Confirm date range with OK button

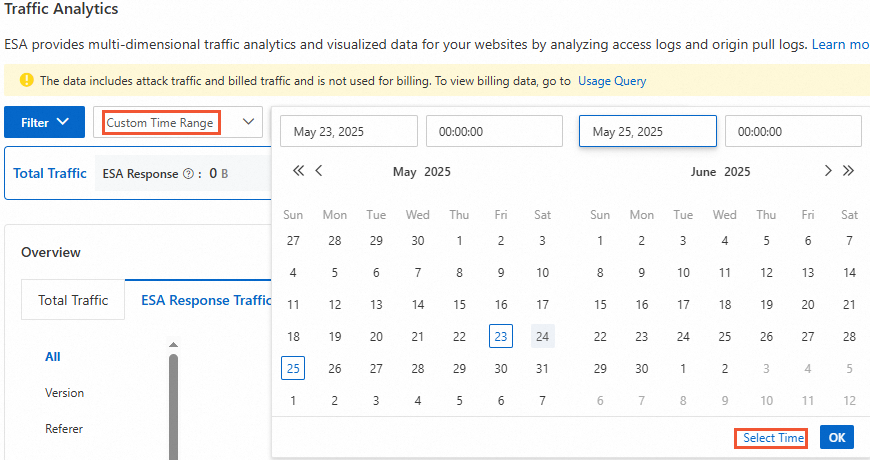tap(836, 438)
